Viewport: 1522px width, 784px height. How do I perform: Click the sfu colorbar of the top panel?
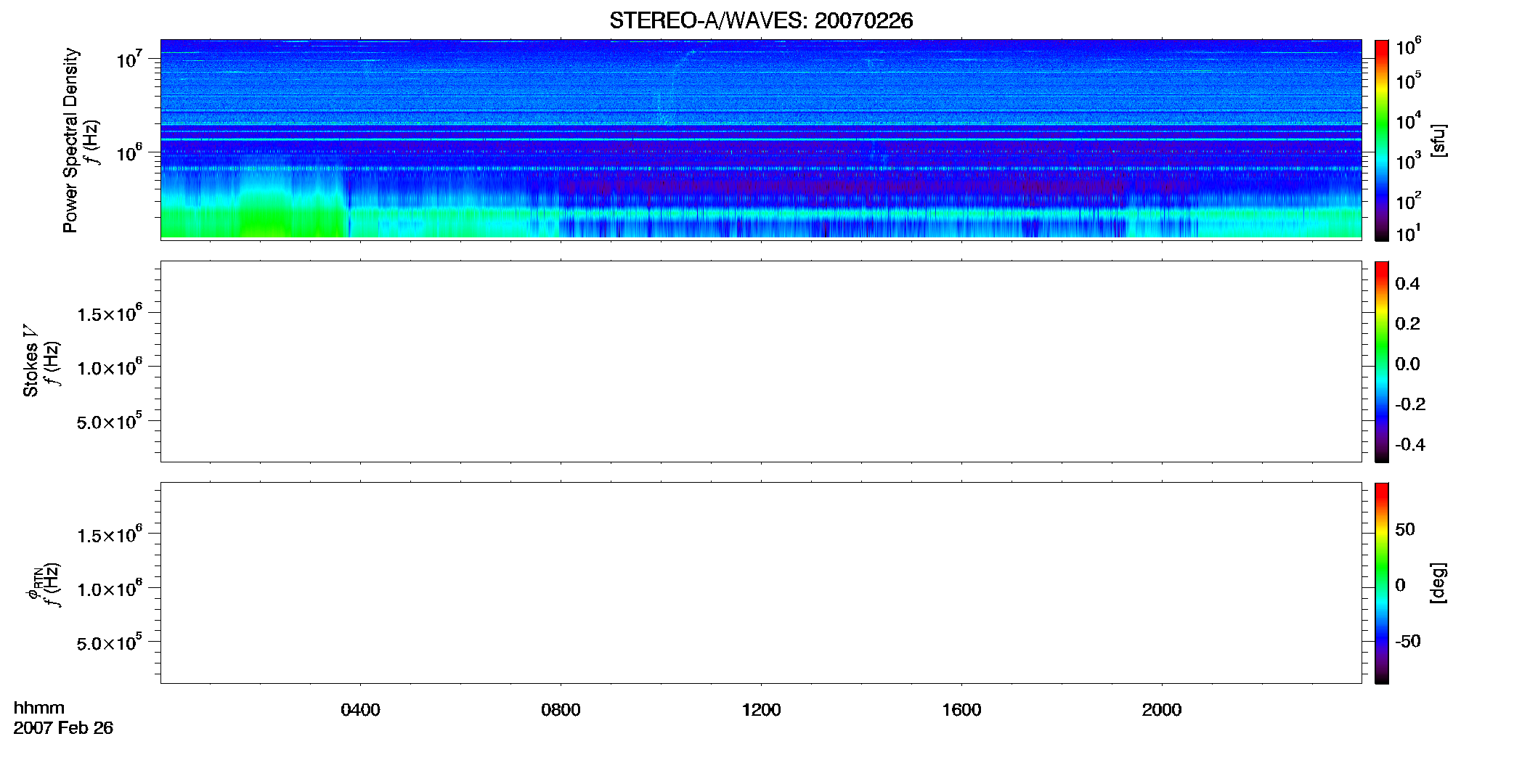pos(1381,140)
